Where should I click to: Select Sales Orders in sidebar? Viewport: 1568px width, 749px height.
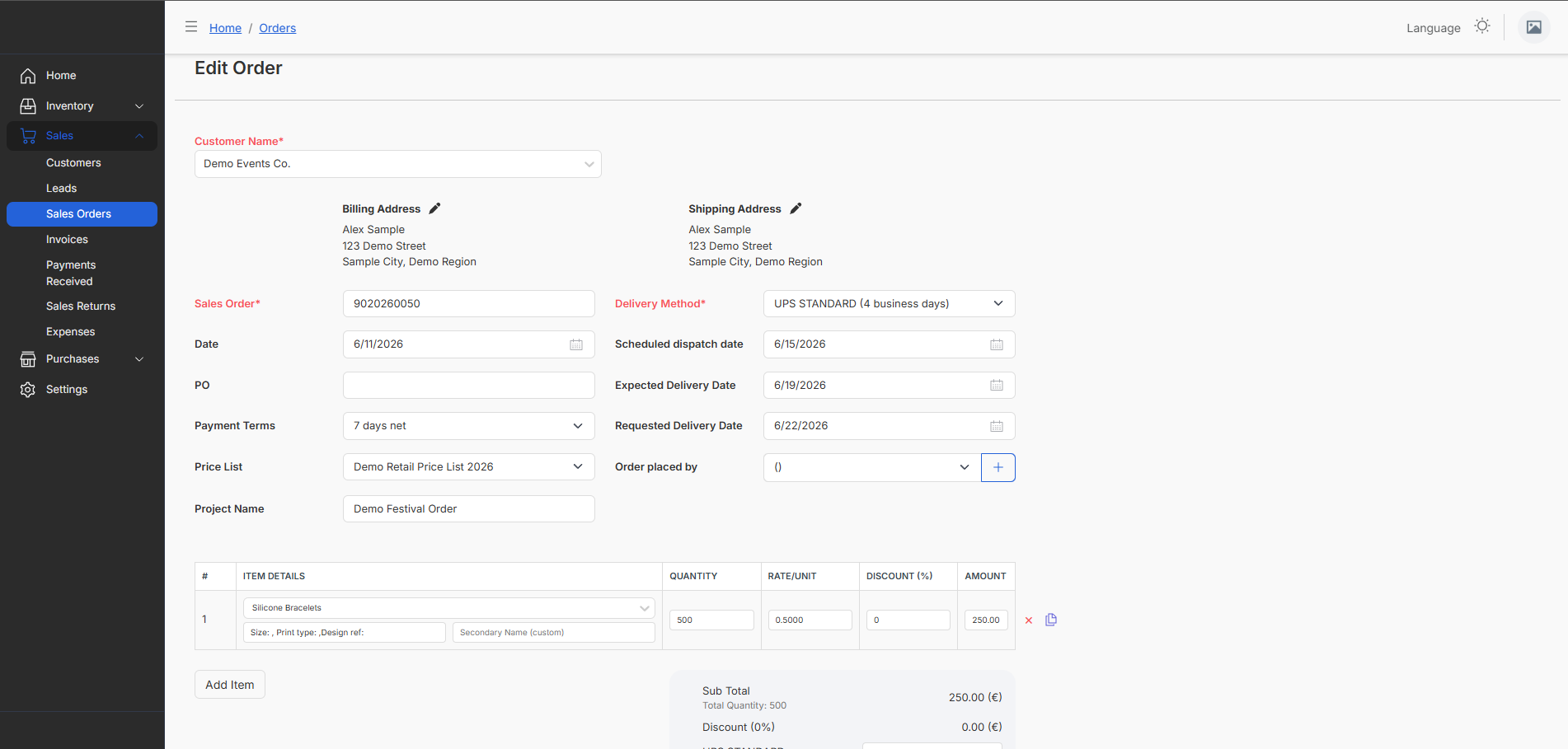[x=82, y=214]
